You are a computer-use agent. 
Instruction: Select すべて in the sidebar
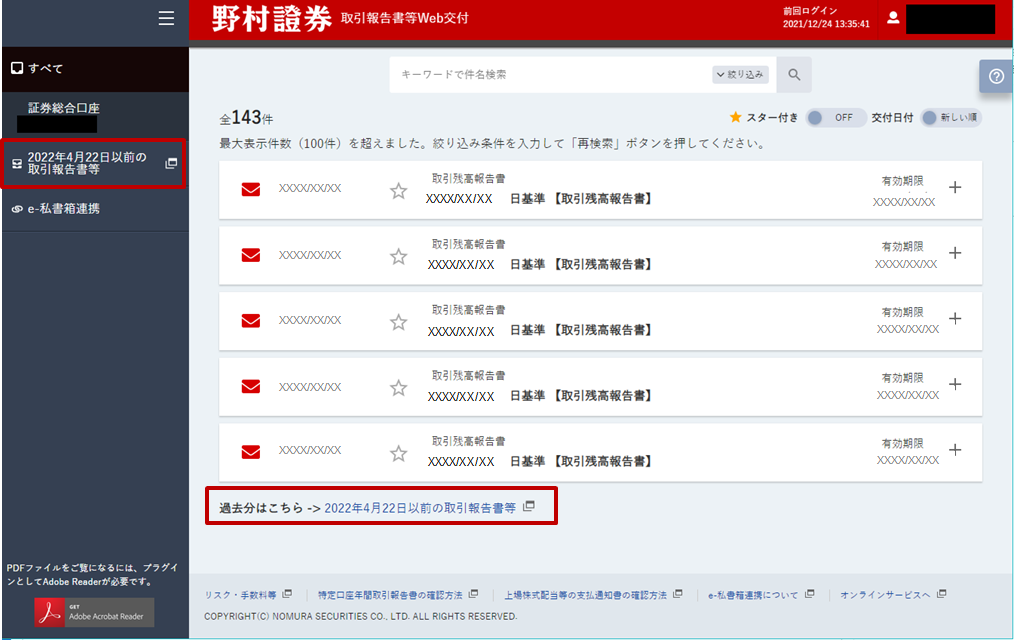96,69
